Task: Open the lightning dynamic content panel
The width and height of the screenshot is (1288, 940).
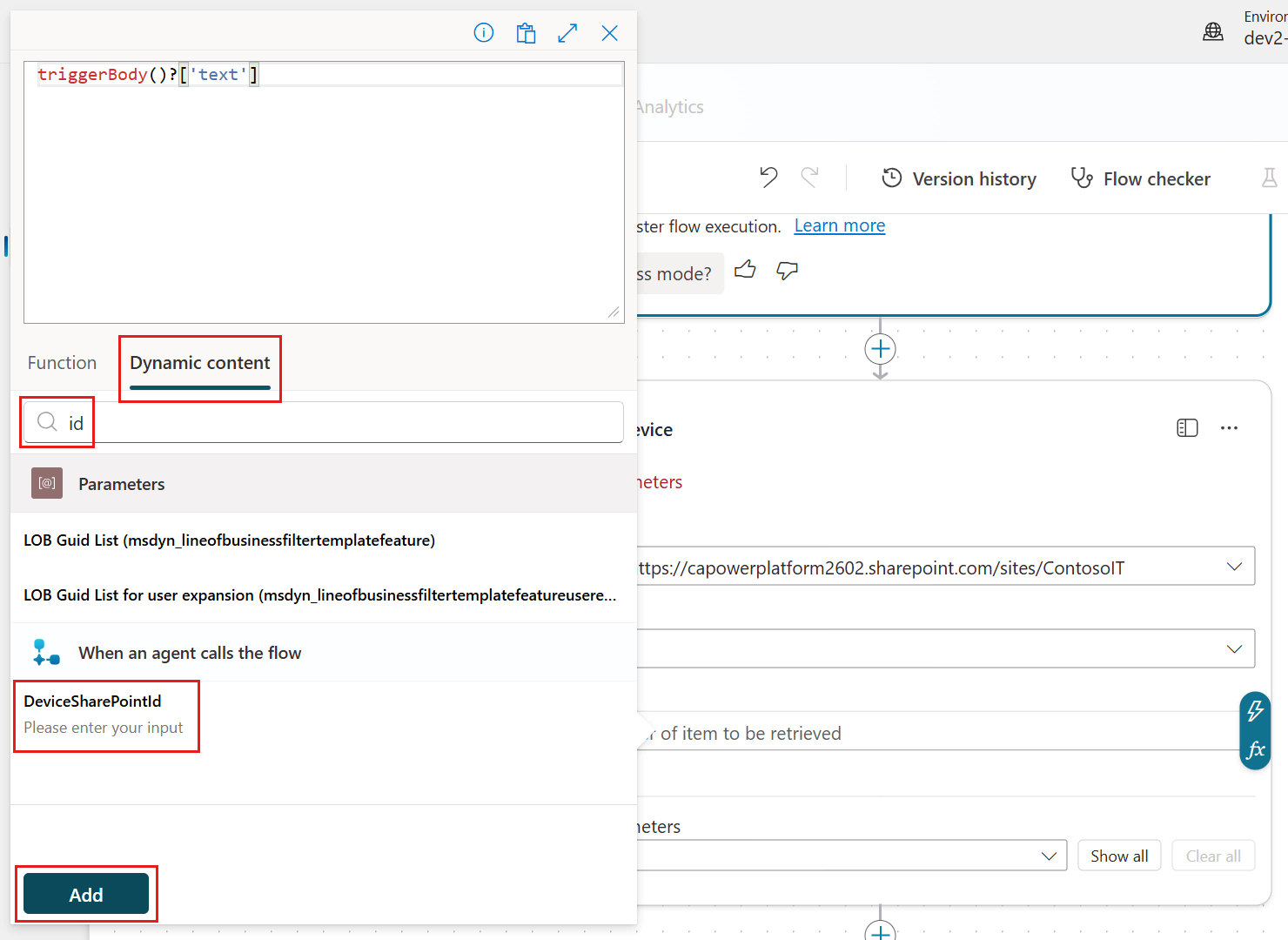Action: (1254, 711)
